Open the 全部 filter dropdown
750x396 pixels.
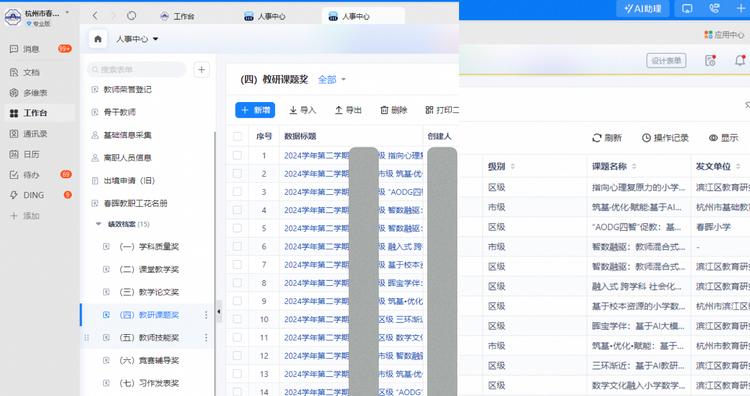tap(331, 80)
